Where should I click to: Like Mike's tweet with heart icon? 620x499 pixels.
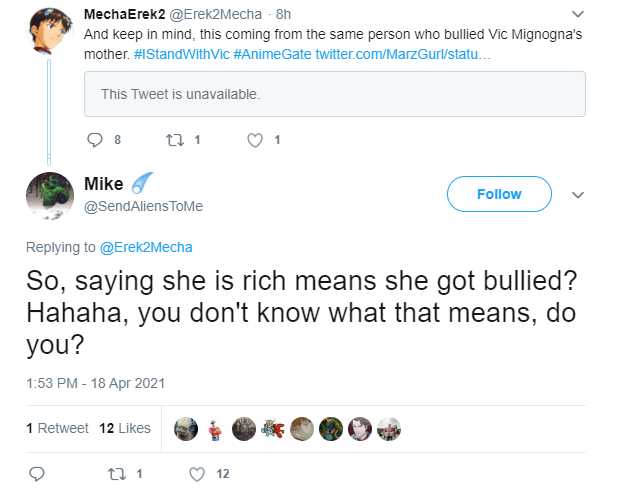pos(197,474)
